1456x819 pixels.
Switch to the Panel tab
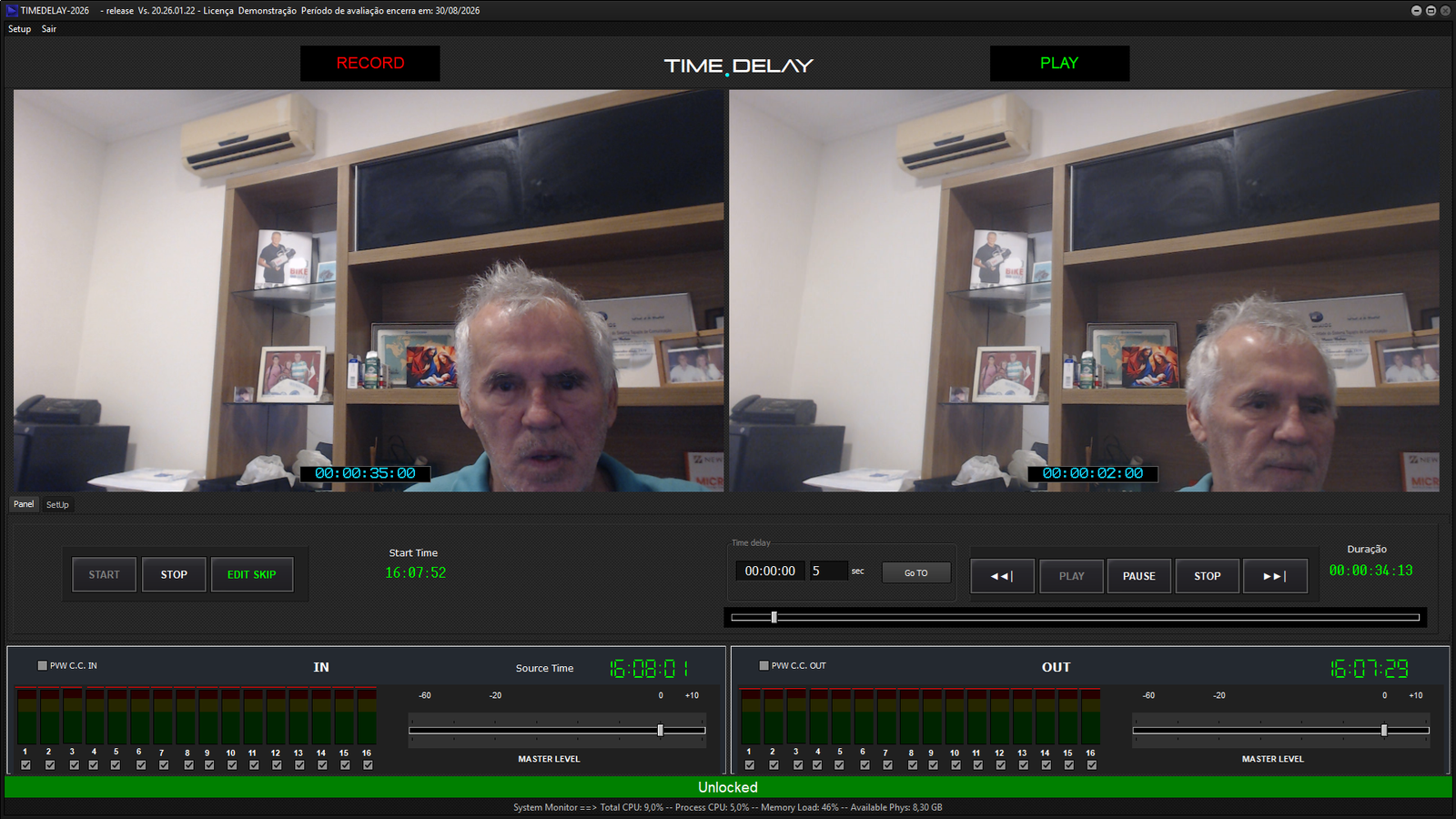24,504
